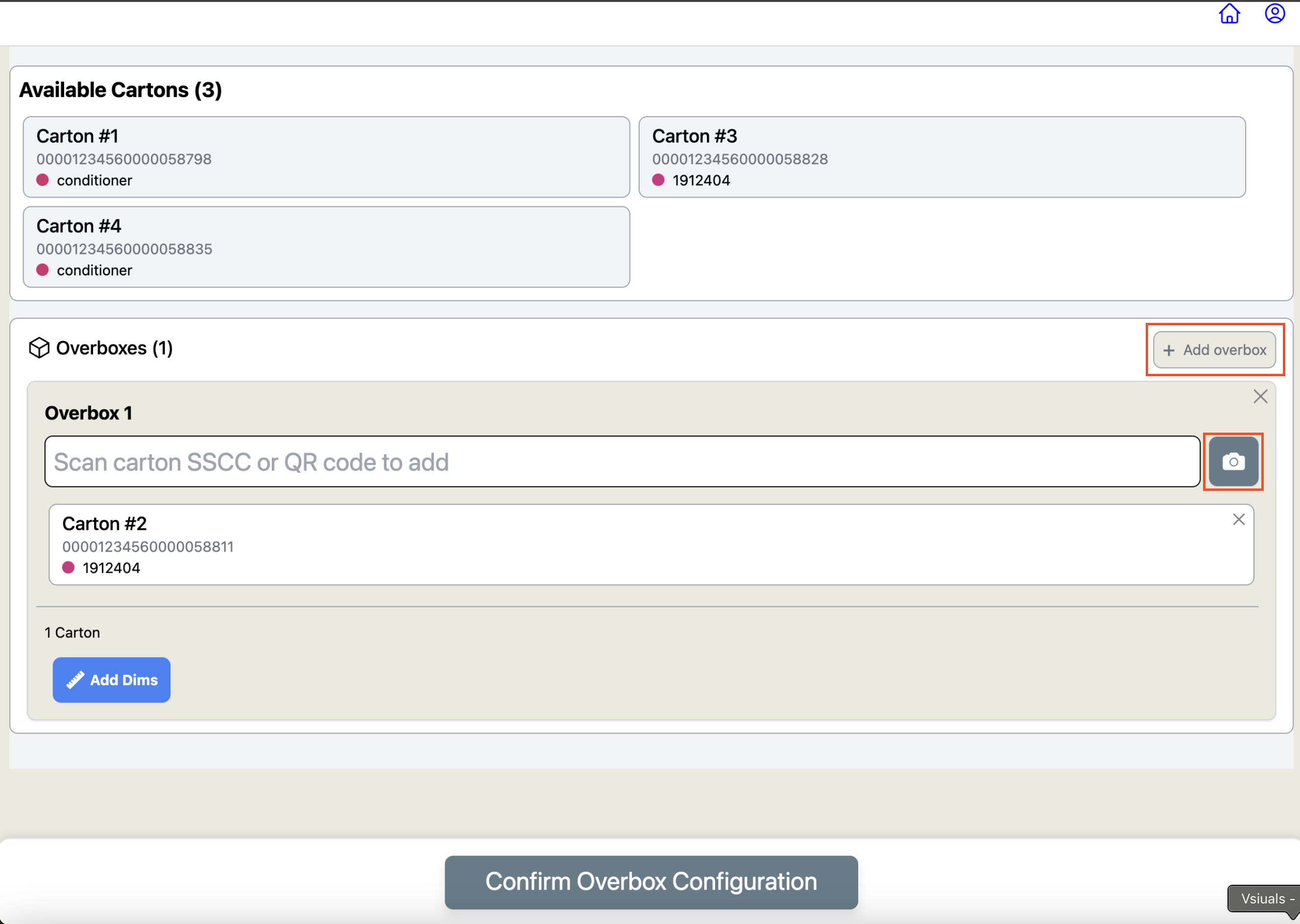Click the conditioner label in Carton #1
The height and width of the screenshot is (924, 1300).
tap(95, 180)
